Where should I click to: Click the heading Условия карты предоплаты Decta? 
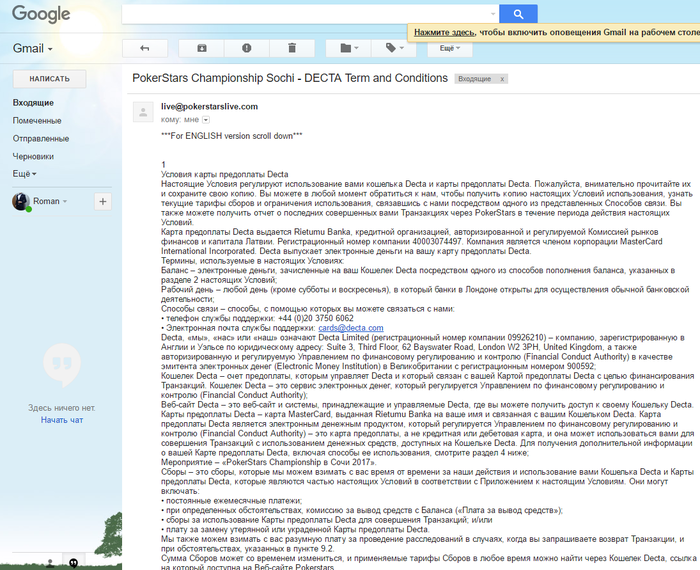[x=225, y=174]
